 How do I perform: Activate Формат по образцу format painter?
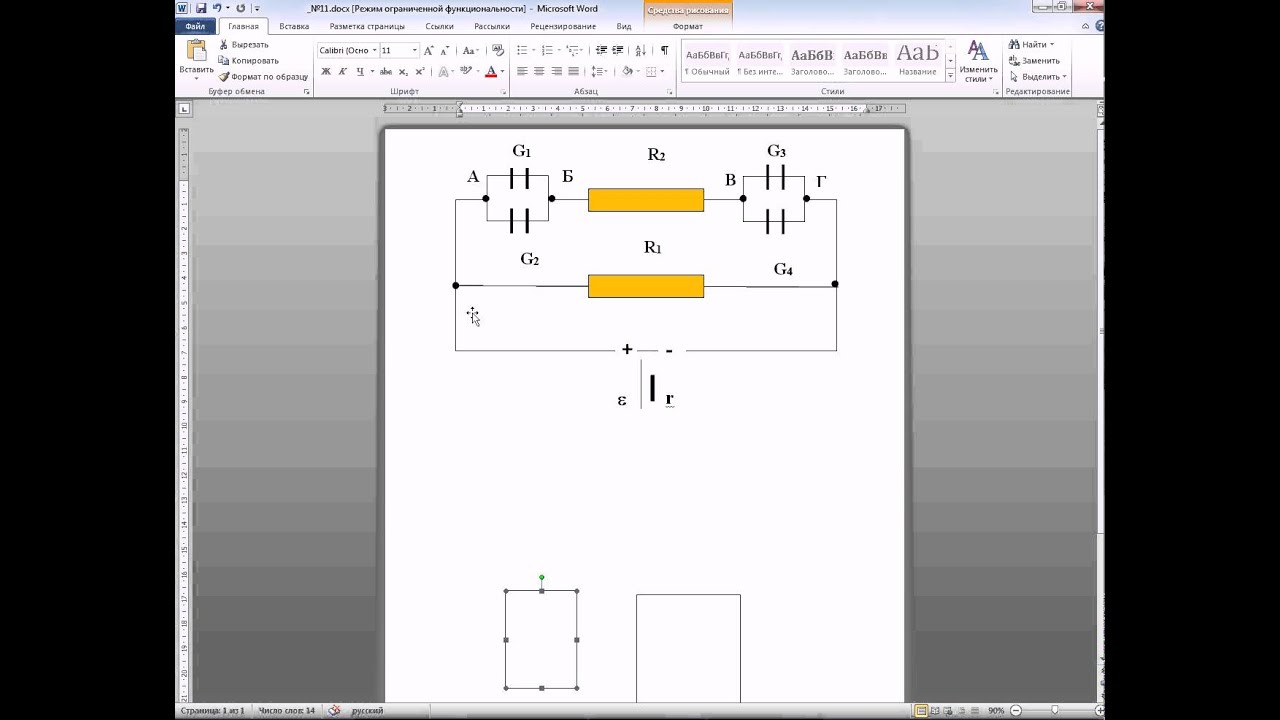(x=263, y=76)
